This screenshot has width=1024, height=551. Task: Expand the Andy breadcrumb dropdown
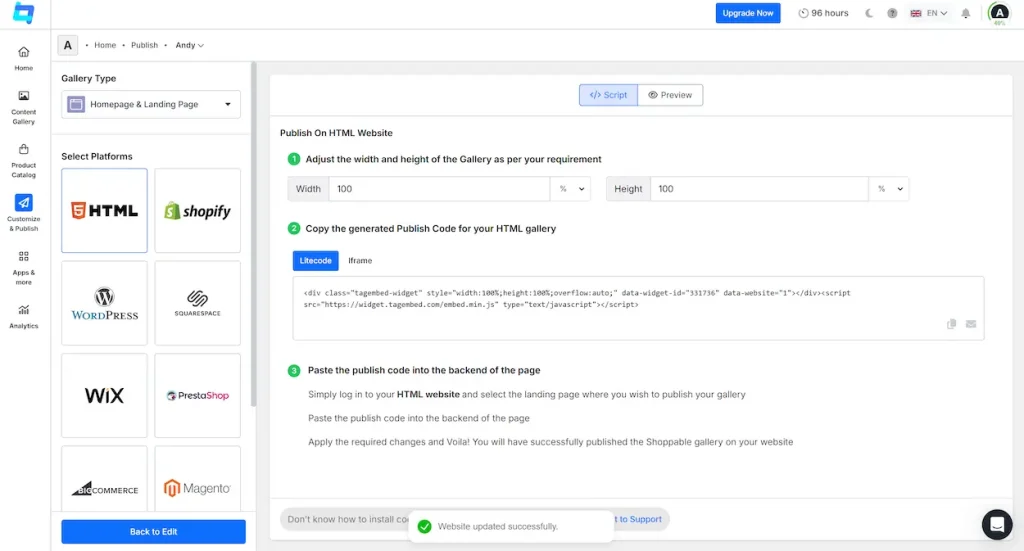pos(189,45)
